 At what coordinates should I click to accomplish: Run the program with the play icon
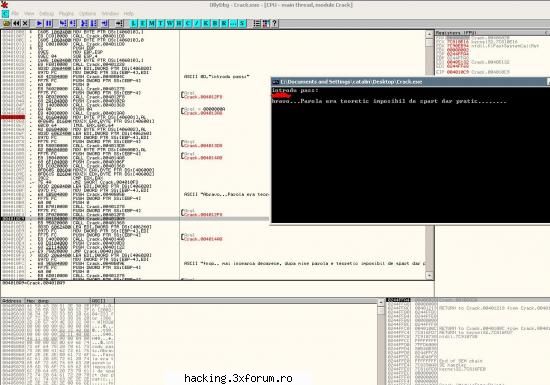[39, 23]
